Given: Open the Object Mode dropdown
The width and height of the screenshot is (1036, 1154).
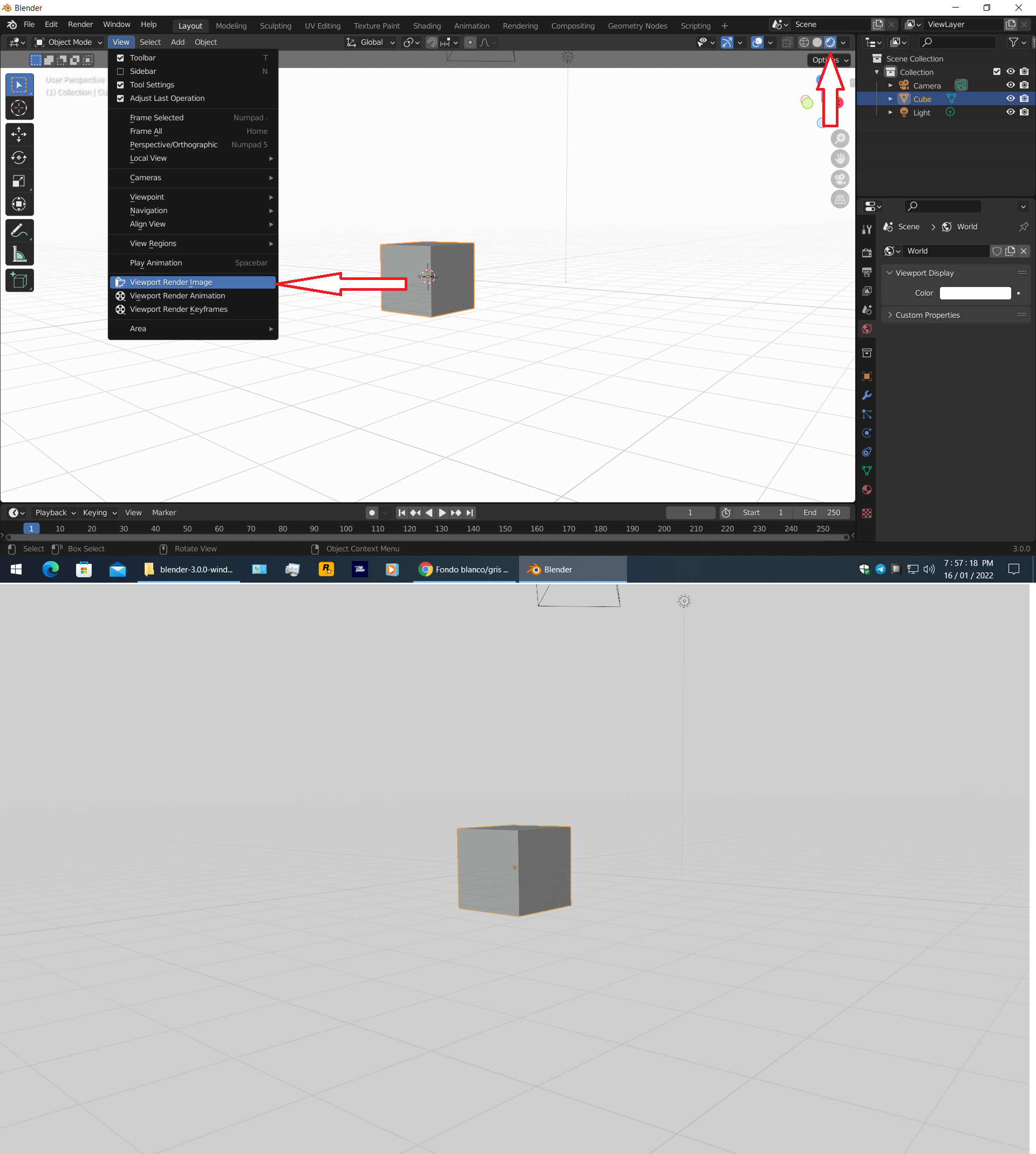Looking at the screenshot, I should tap(69, 42).
